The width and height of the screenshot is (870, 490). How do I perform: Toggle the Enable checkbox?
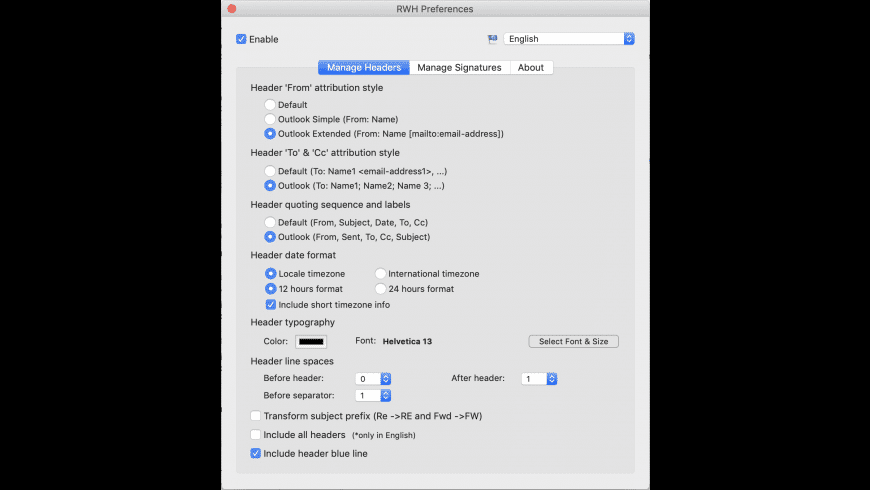pos(241,39)
